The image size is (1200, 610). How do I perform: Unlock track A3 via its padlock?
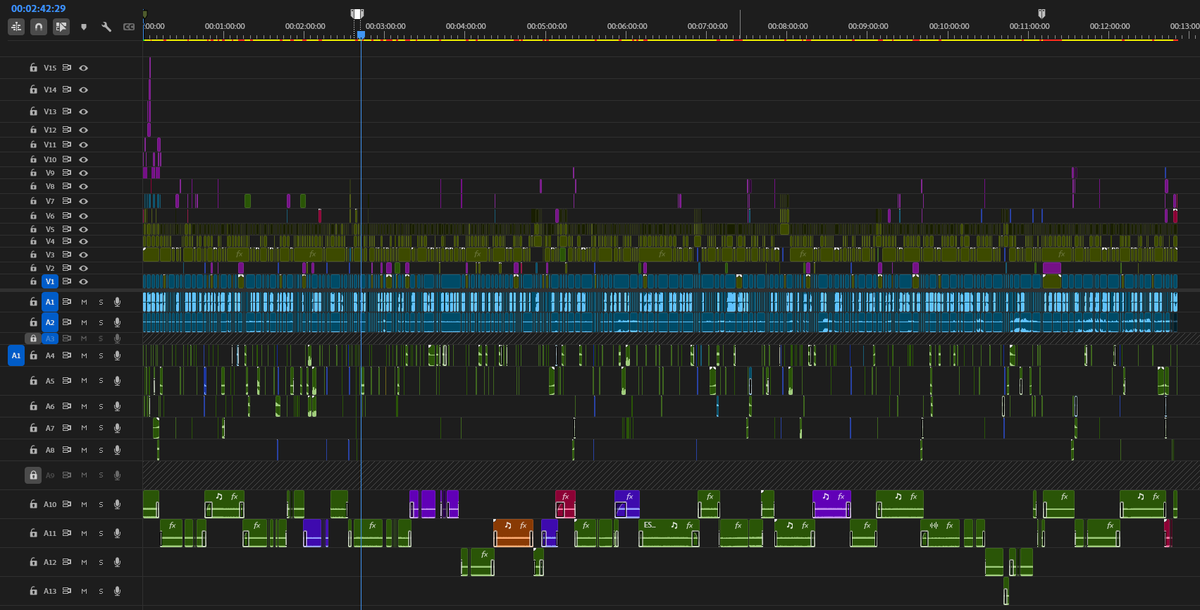pos(33,338)
